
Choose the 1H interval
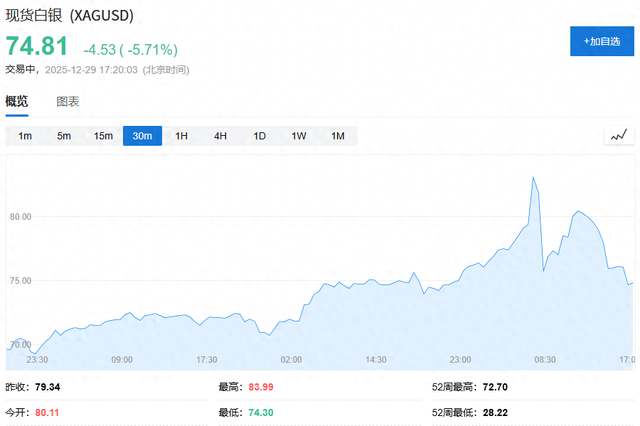click(x=181, y=136)
